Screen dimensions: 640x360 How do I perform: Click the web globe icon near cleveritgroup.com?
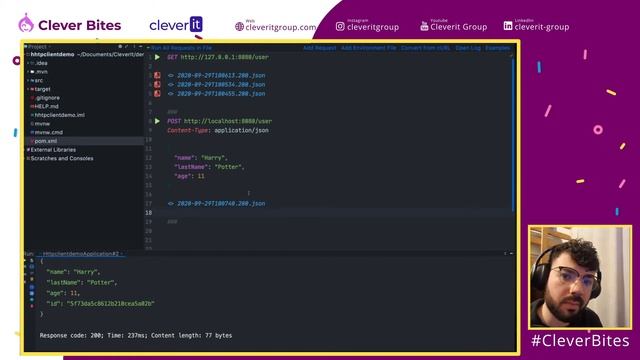coord(239,27)
